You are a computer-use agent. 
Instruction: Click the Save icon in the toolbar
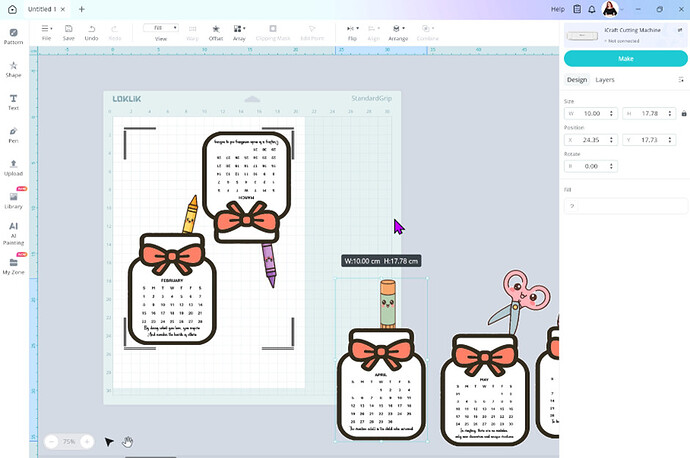68,32
